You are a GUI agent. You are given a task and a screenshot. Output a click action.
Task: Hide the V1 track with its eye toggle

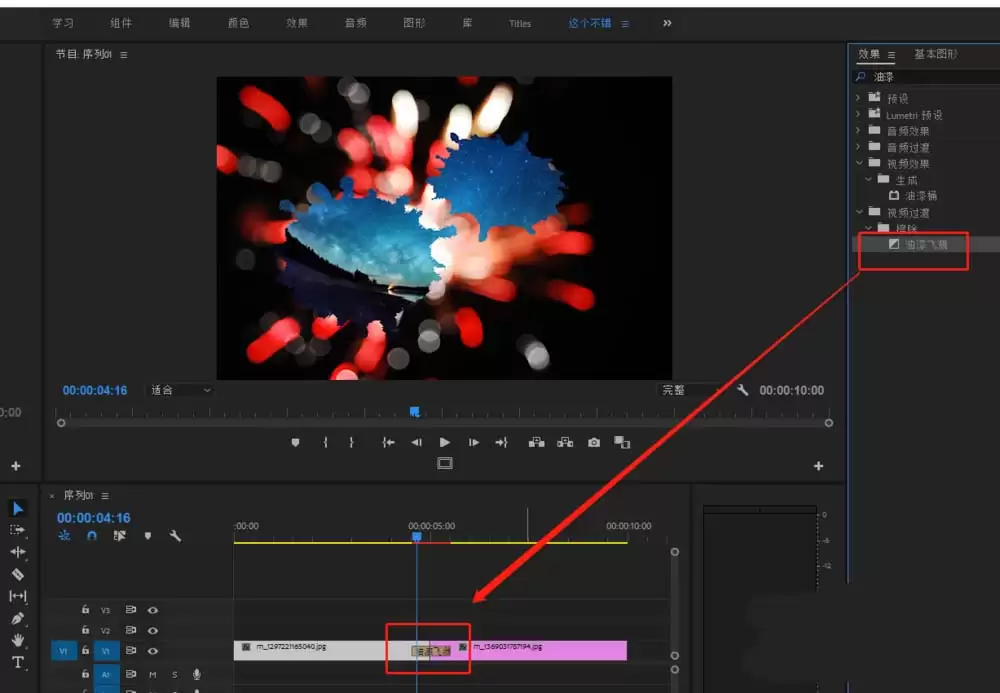(153, 651)
